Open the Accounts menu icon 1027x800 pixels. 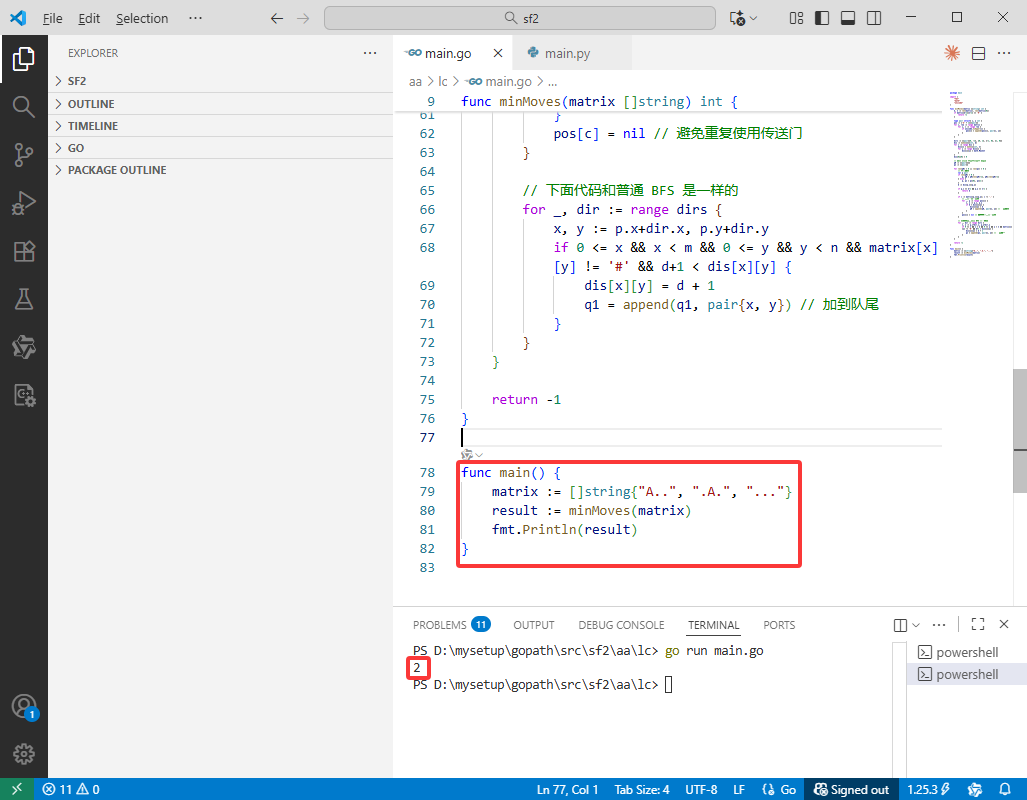click(24, 707)
